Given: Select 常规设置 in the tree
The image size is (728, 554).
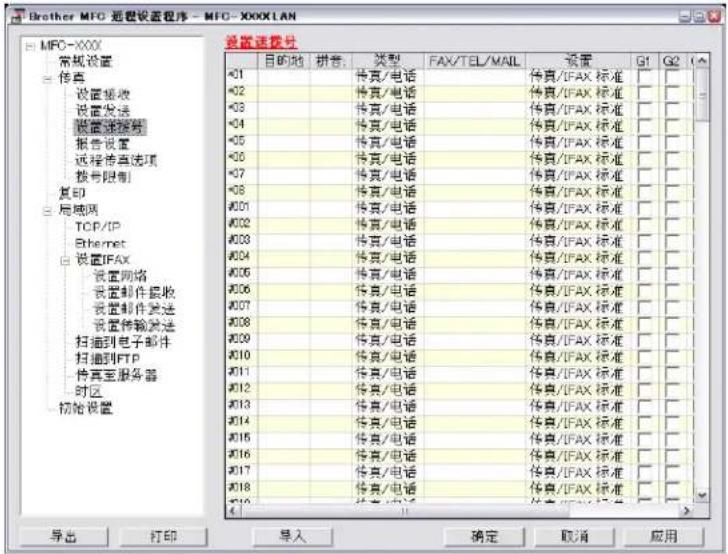Looking at the screenshot, I should coord(85,62).
